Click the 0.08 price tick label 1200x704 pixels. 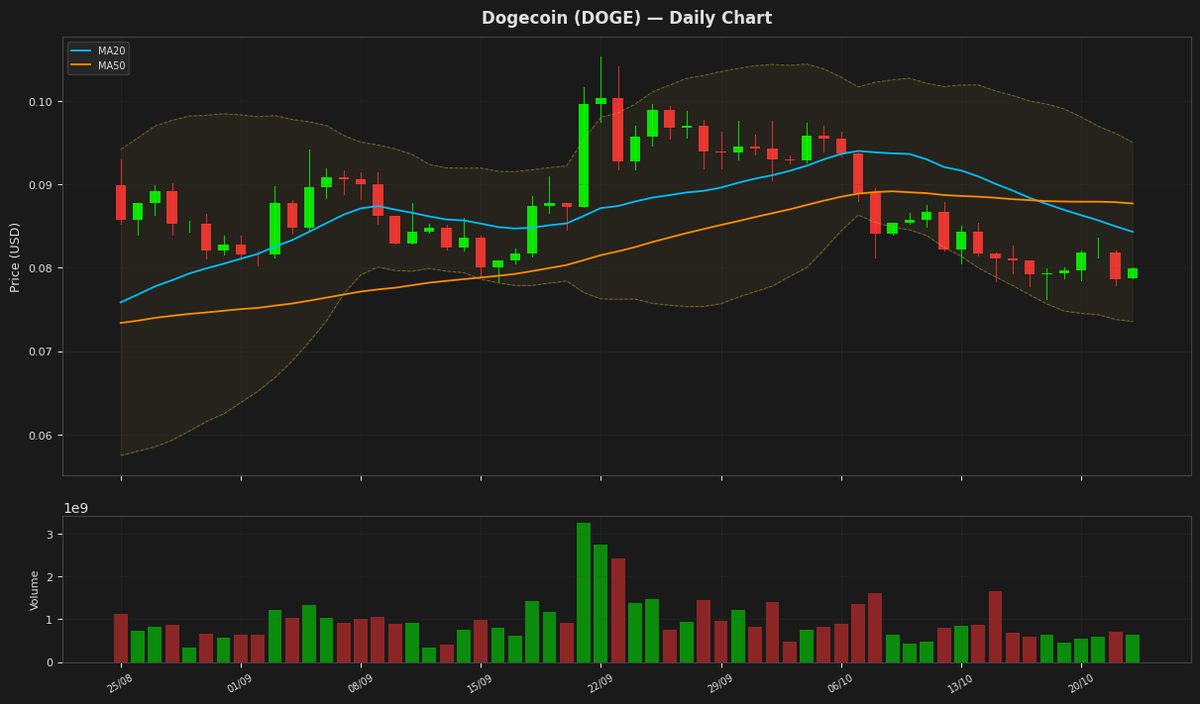[42, 269]
